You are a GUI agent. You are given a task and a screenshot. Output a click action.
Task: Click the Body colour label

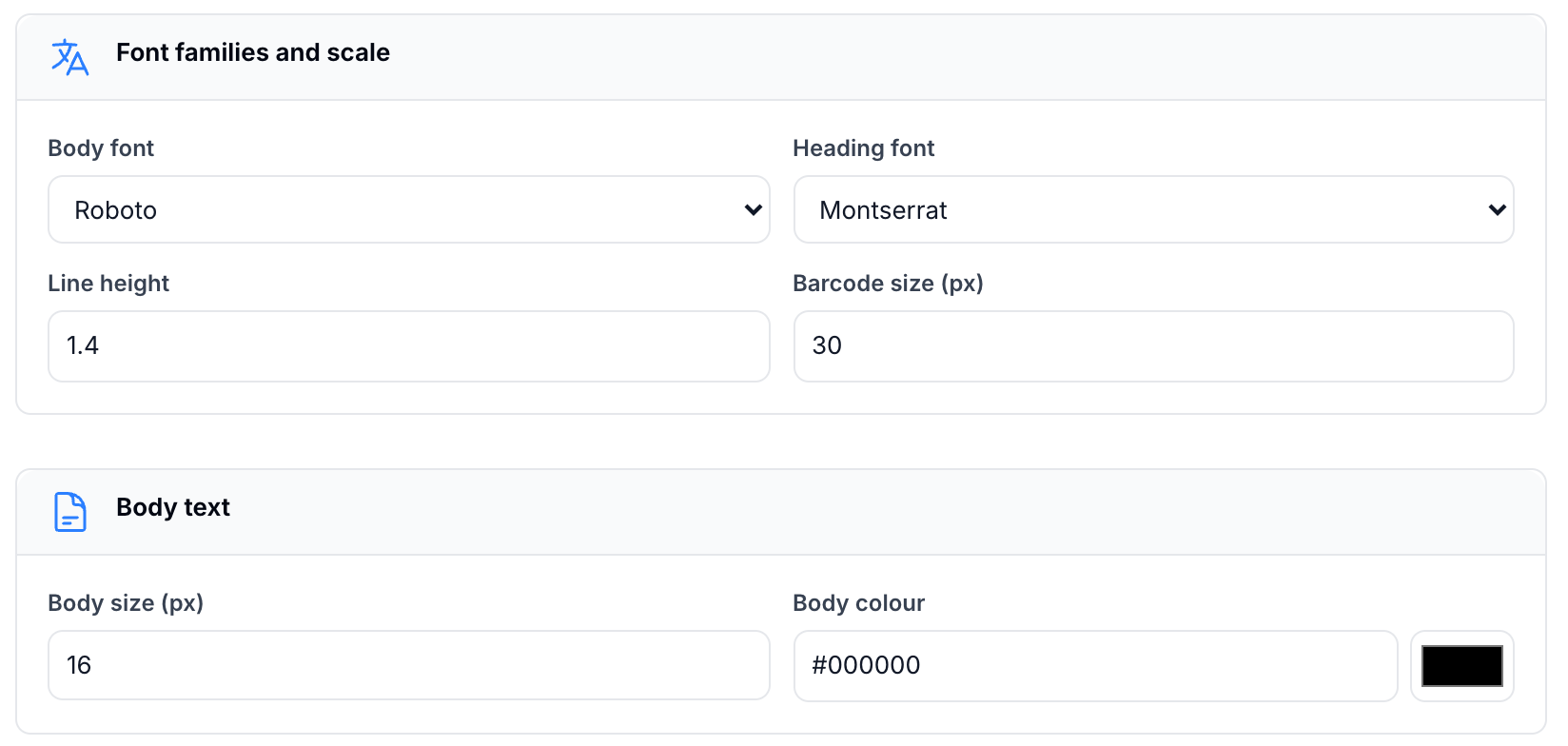coord(859,603)
